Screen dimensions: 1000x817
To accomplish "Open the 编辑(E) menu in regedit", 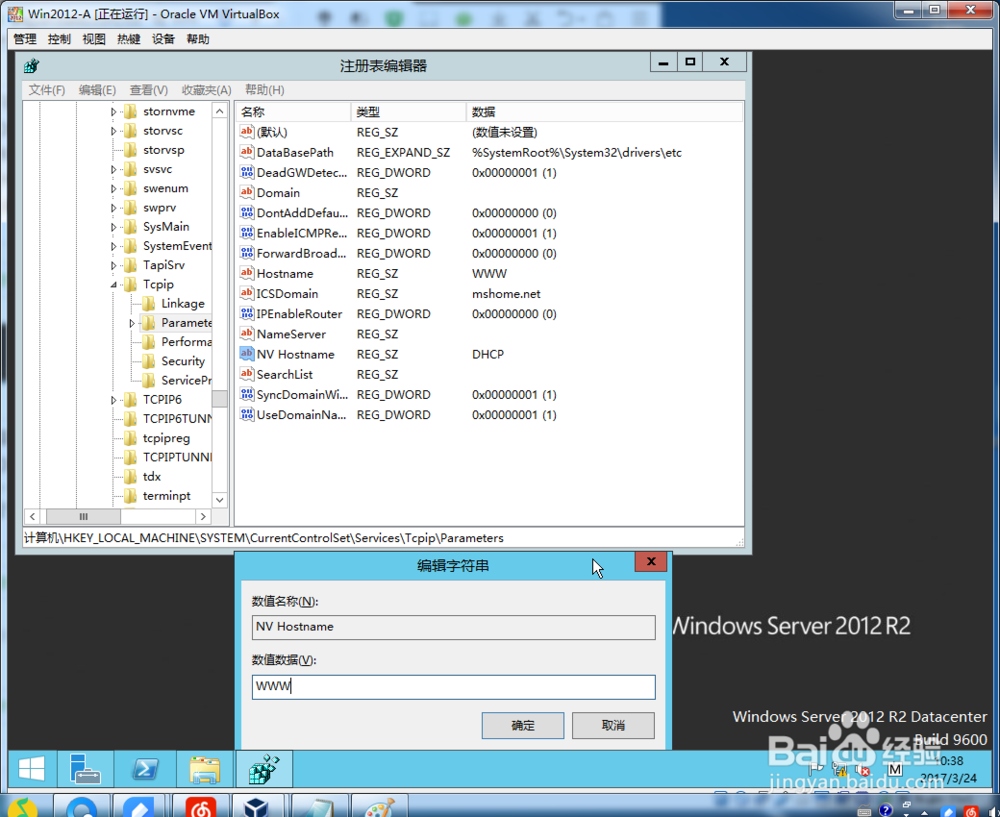I will [97, 90].
